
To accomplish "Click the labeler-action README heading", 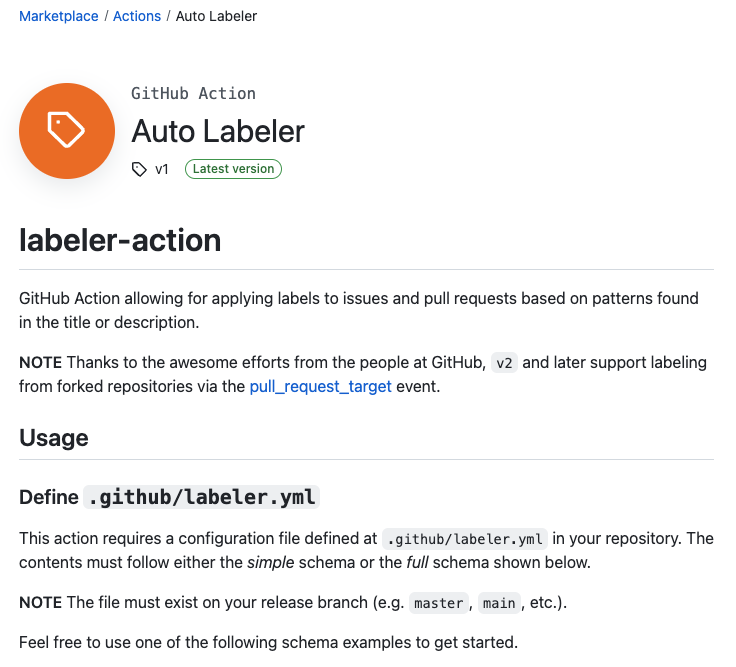I will click(120, 240).
